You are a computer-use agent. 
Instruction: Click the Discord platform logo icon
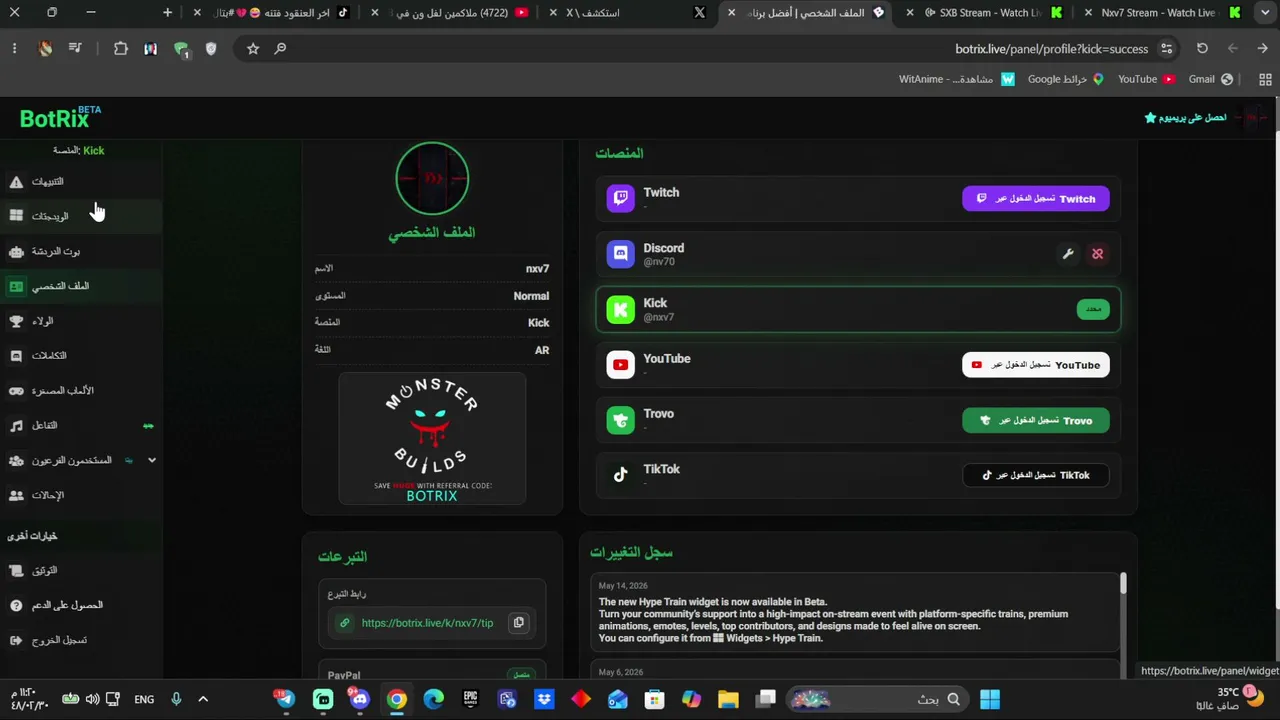620,254
